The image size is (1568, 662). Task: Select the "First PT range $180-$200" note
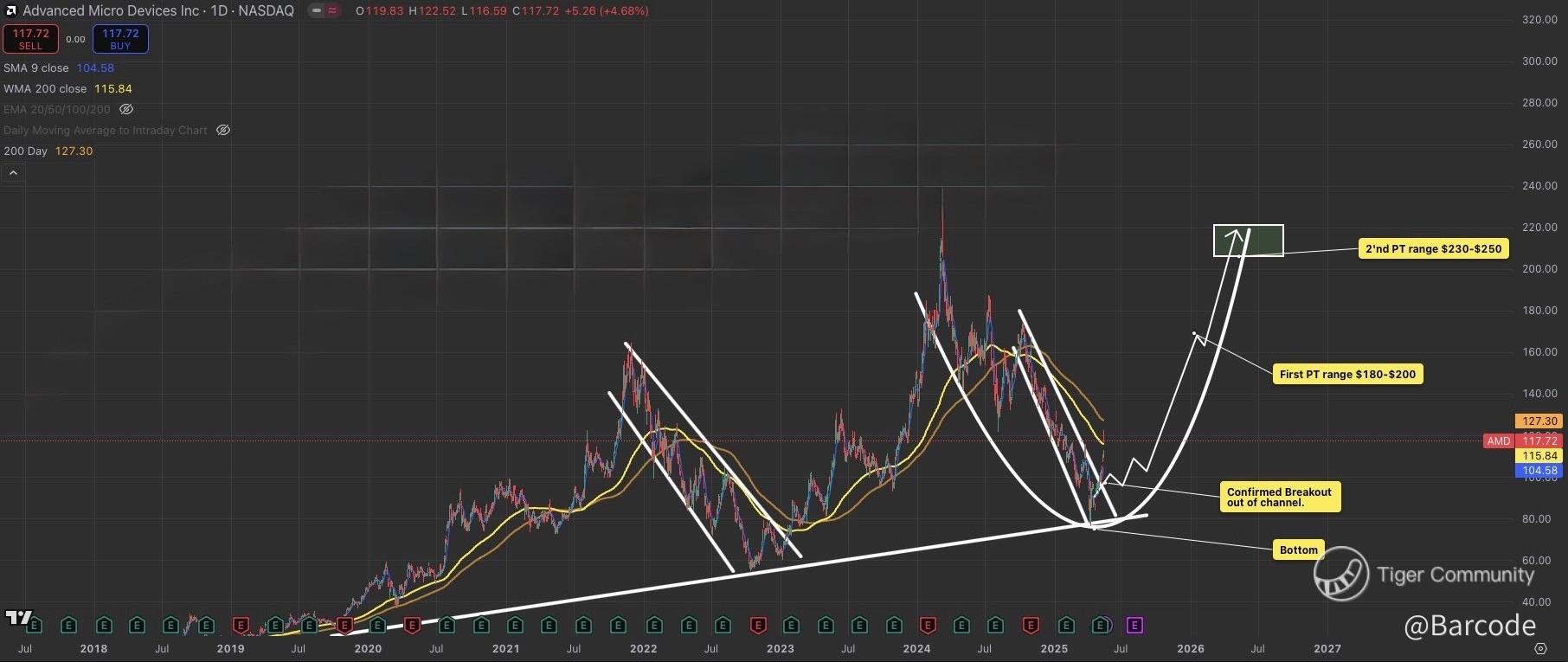1347,375
